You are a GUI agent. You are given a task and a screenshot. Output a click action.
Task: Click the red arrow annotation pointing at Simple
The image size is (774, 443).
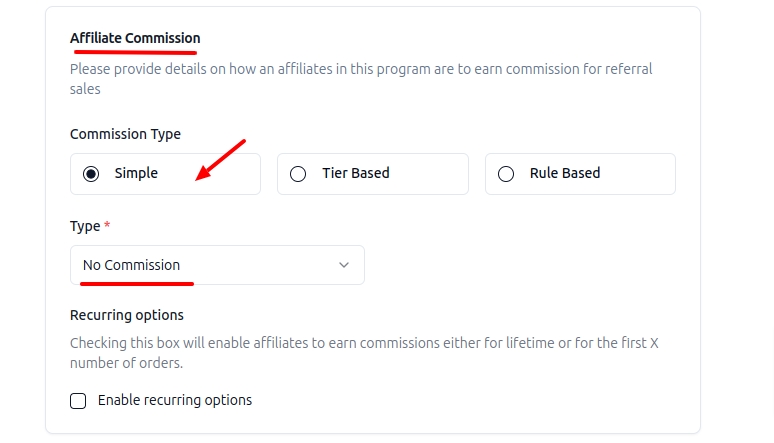220,160
